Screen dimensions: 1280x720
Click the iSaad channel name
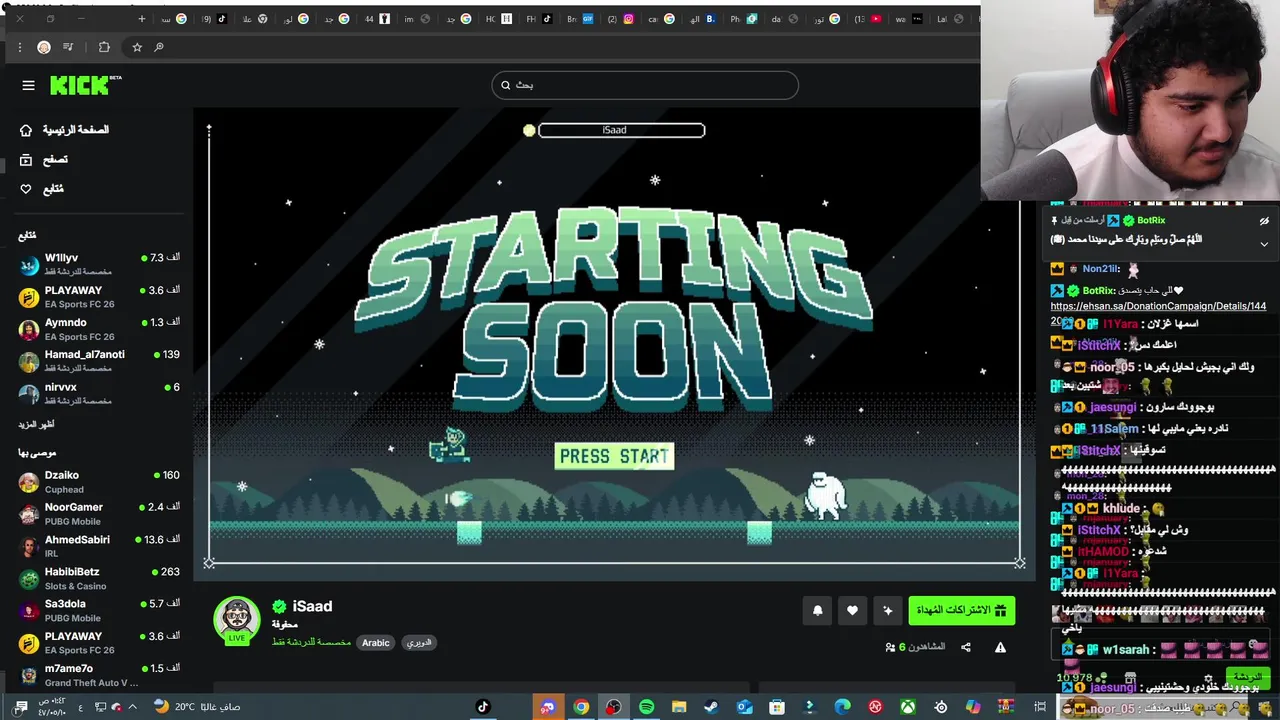pos(312,606)
